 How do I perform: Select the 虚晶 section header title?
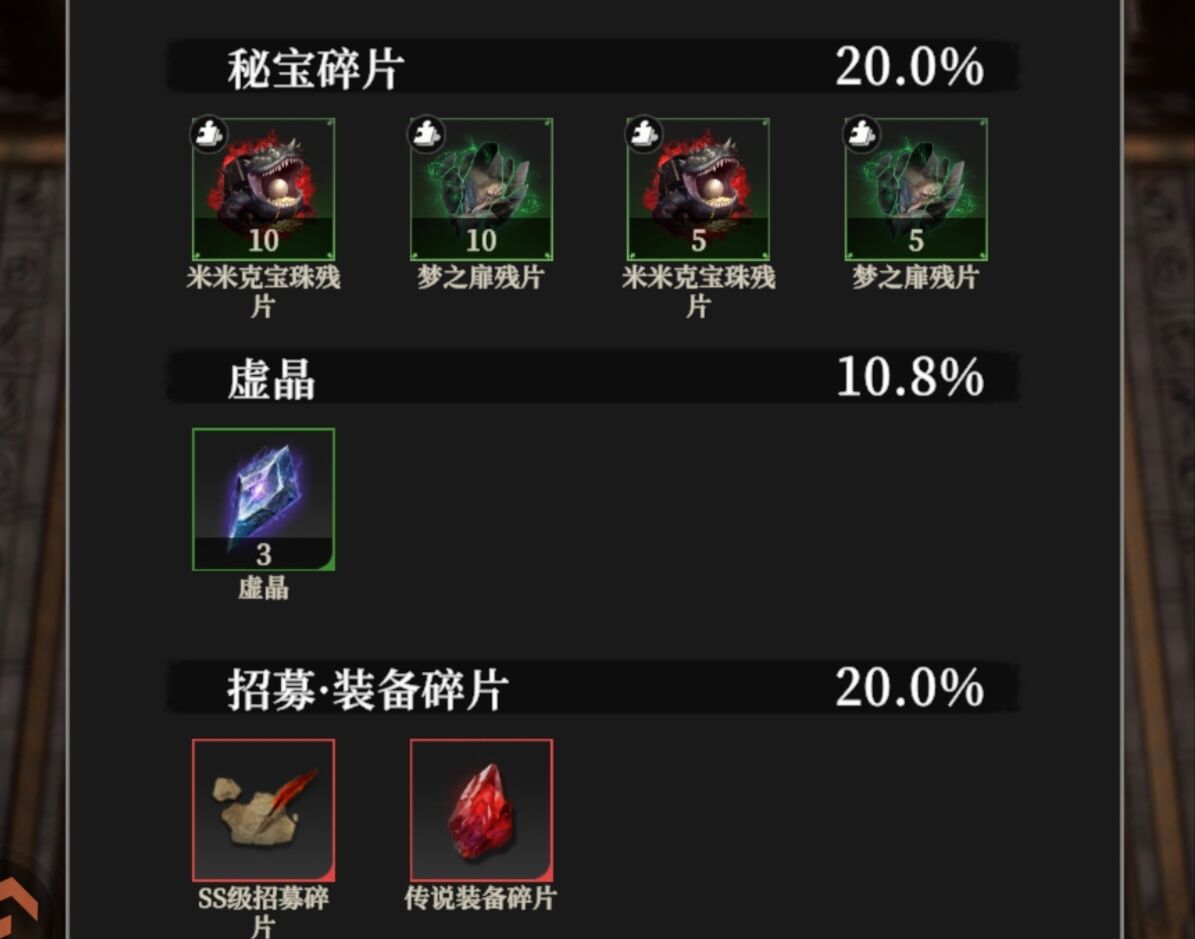point(271,379)
